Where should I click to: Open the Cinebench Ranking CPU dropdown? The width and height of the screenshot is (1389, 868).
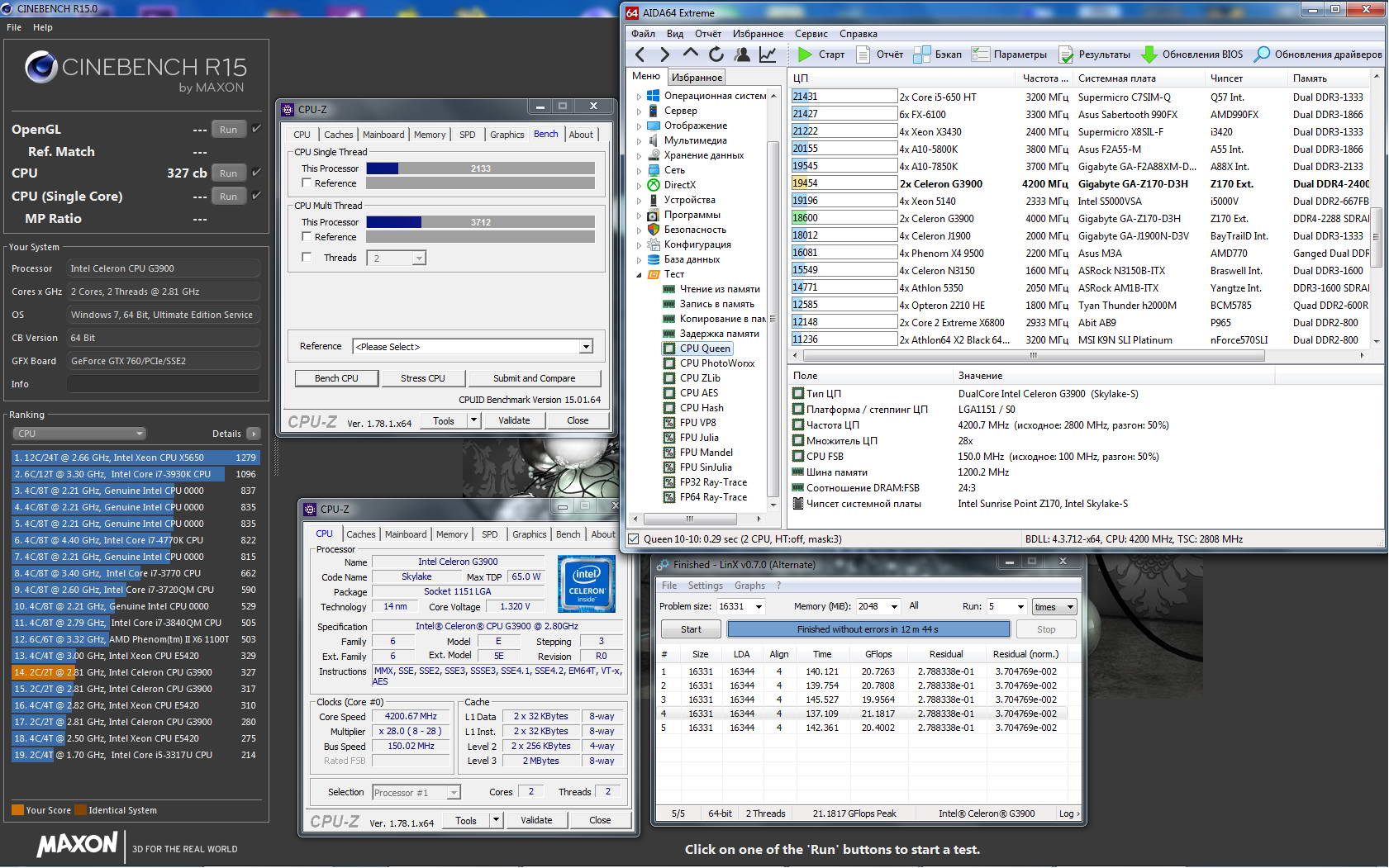tap(78, 434)
